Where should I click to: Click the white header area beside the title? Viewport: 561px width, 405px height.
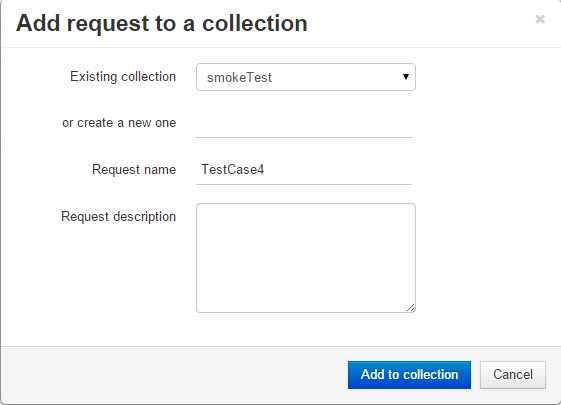tap(420, 23)
